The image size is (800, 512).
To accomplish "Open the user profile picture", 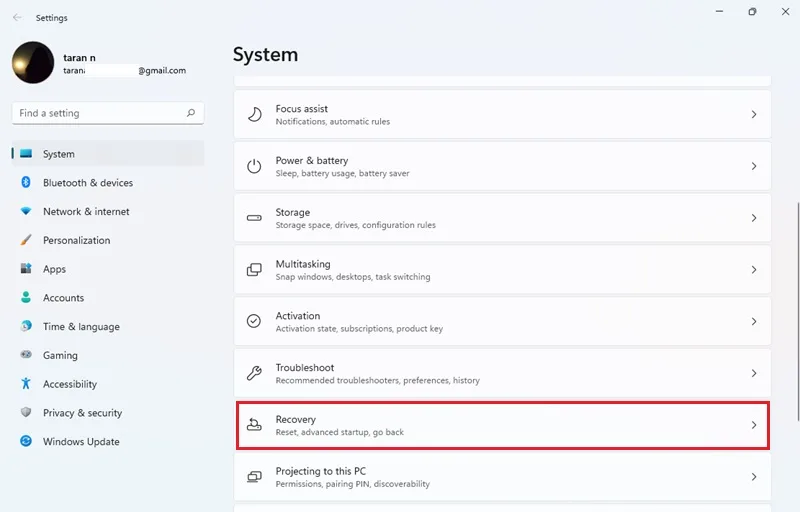I will coord(33,63).
